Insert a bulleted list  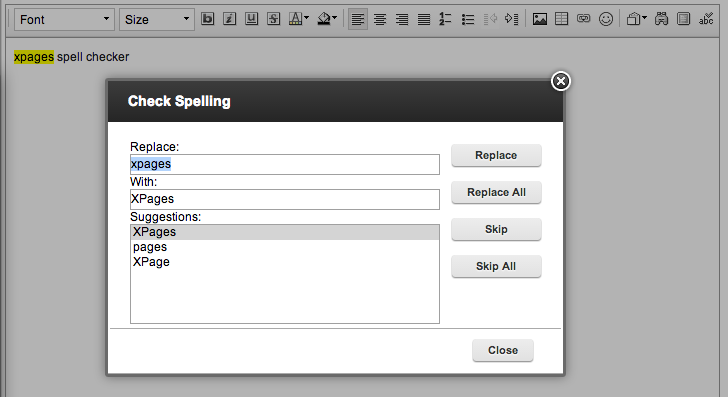point(468,19)
